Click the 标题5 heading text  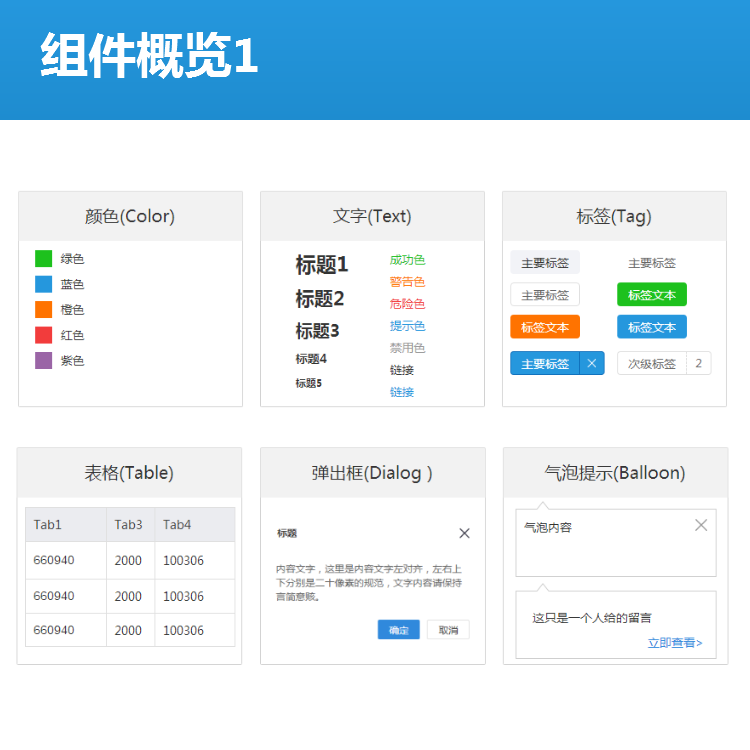[309, 383]
